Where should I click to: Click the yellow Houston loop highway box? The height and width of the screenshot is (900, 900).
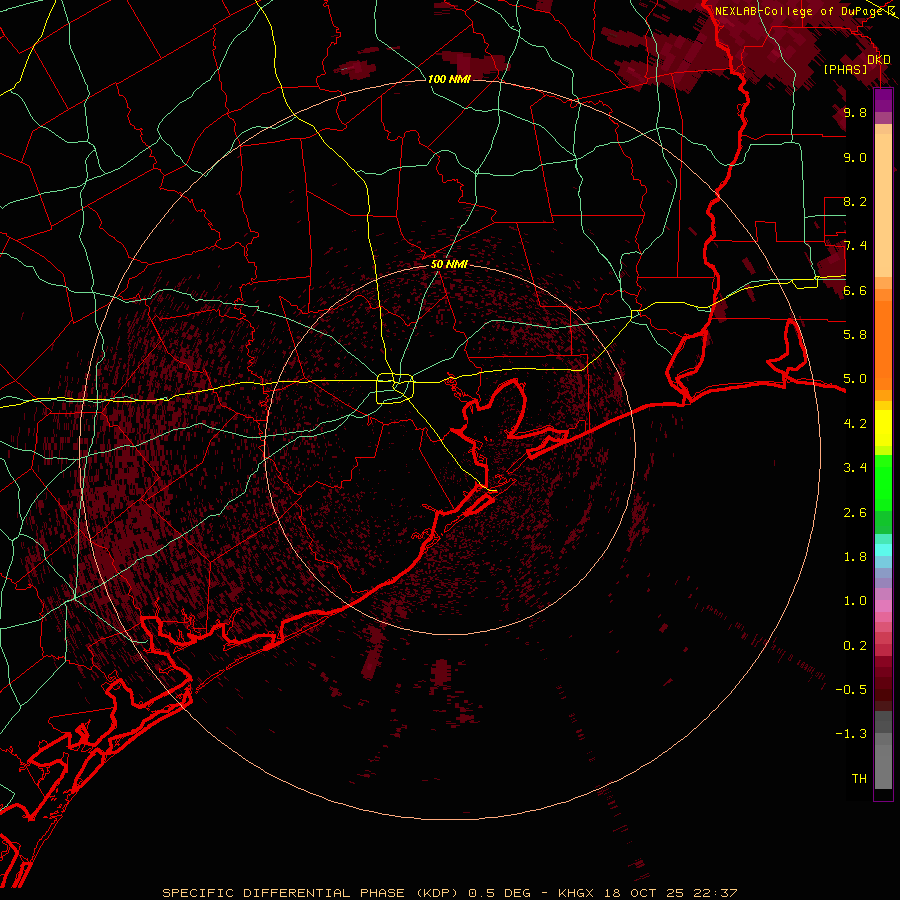click(395, 388)
